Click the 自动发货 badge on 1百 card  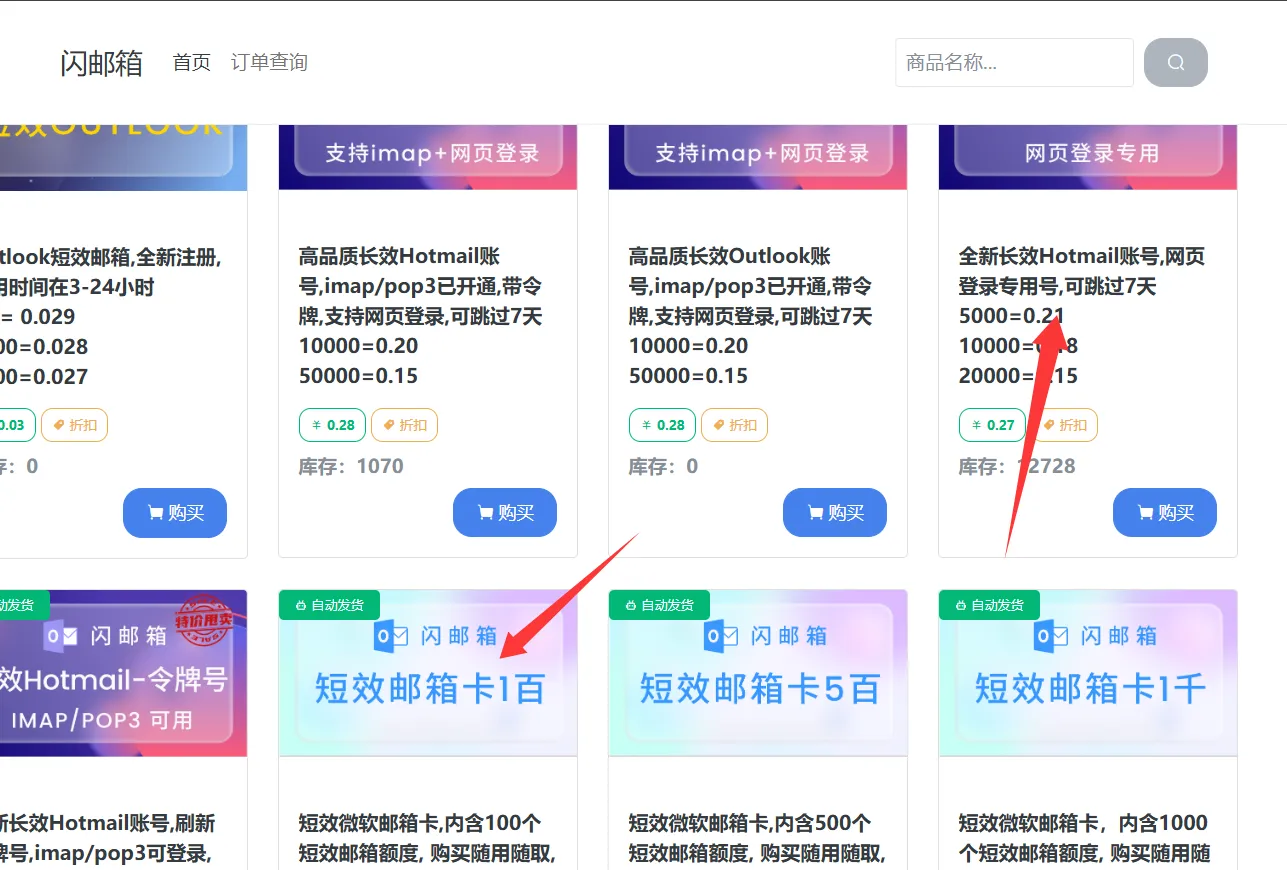pyautogui.click(x=329, y=605)
